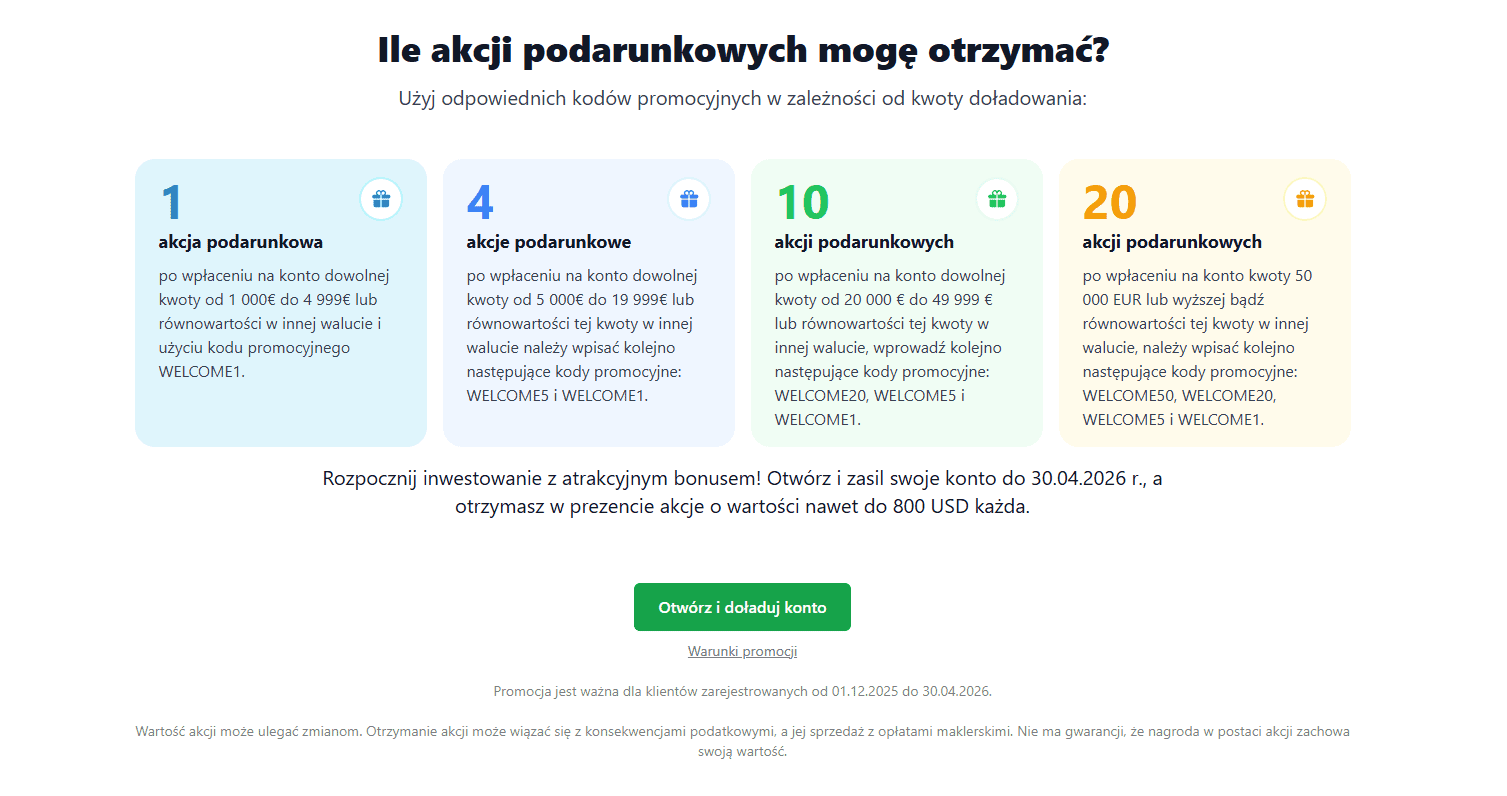Select the "akcje podarunkowe" title in the 4-share card
This screenshot has height=796, width=1507.
[548, 242]
